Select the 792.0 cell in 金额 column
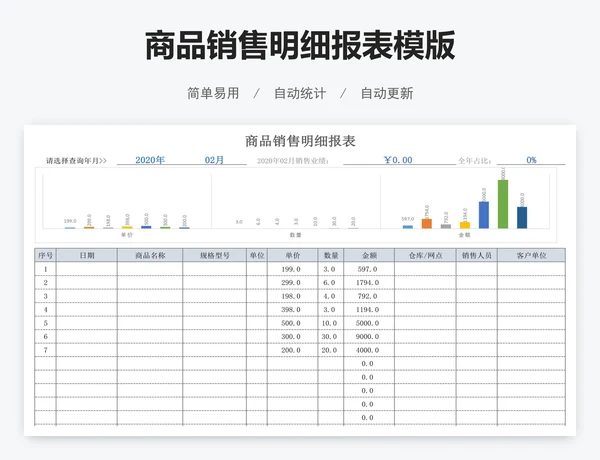 369,296
